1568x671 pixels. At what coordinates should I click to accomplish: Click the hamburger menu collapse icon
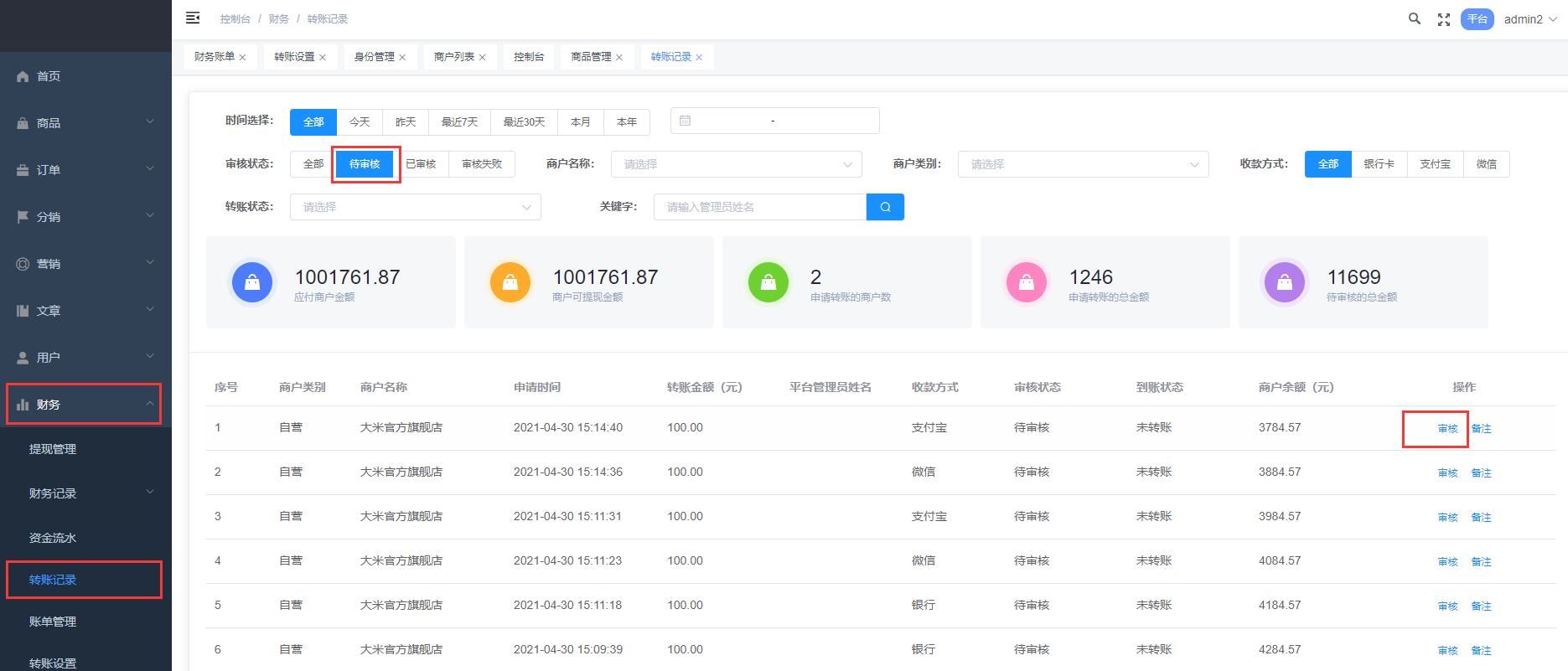pos(193,18)
